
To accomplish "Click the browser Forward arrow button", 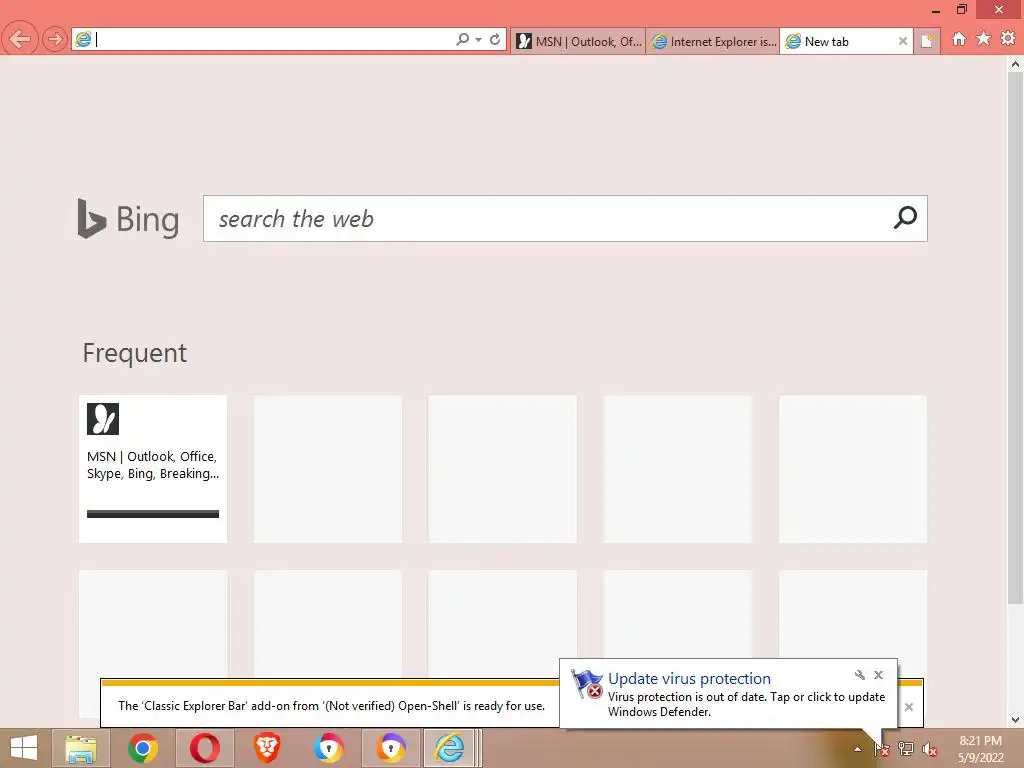I will [x=55, y=39].
